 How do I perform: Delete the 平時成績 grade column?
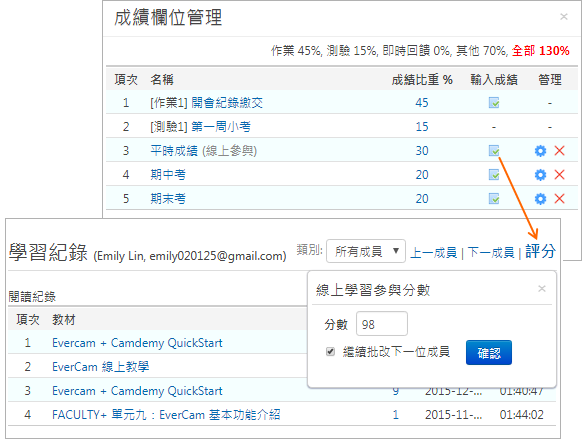pos(559,151)
